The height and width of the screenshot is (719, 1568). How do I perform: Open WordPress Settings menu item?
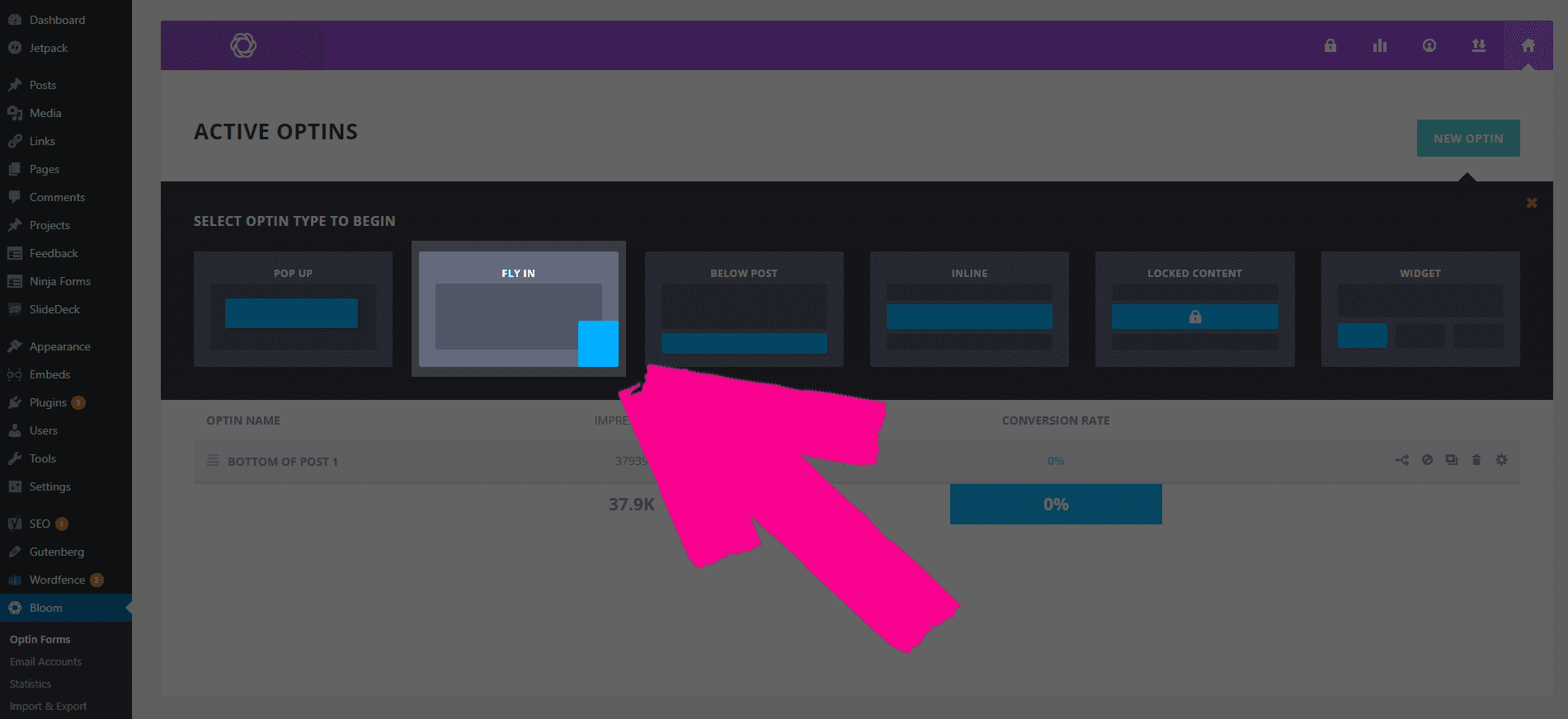[x=66, y=486]
